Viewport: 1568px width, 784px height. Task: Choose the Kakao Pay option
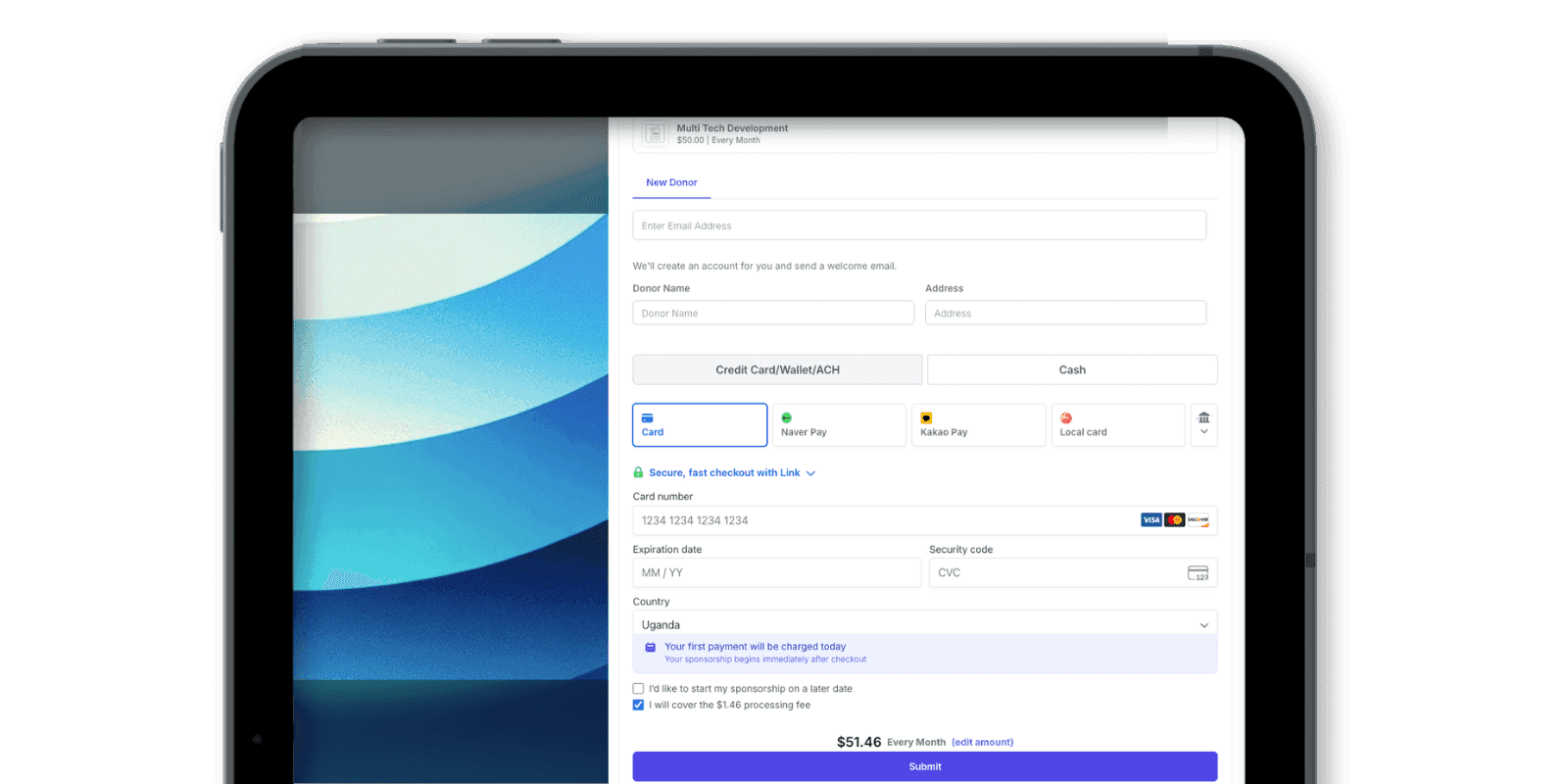(x=978, y=425)
